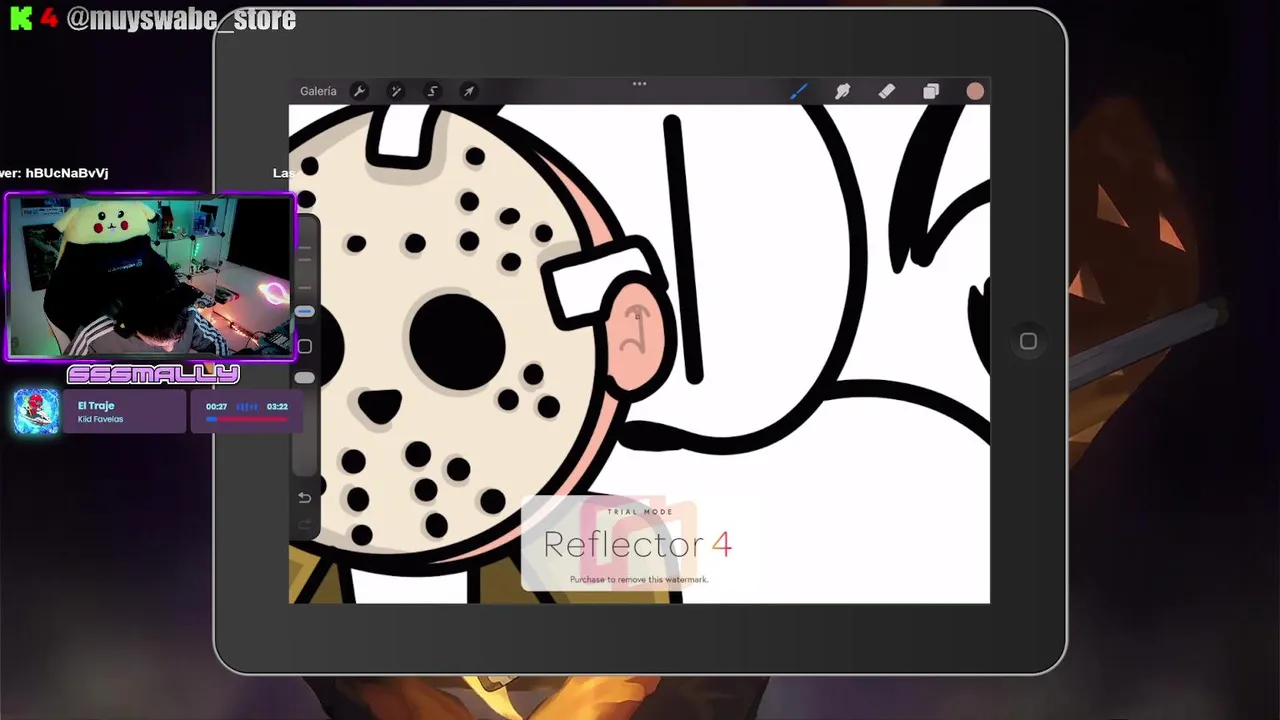
Task: Click the song progress bar
Action: (246, 419)
